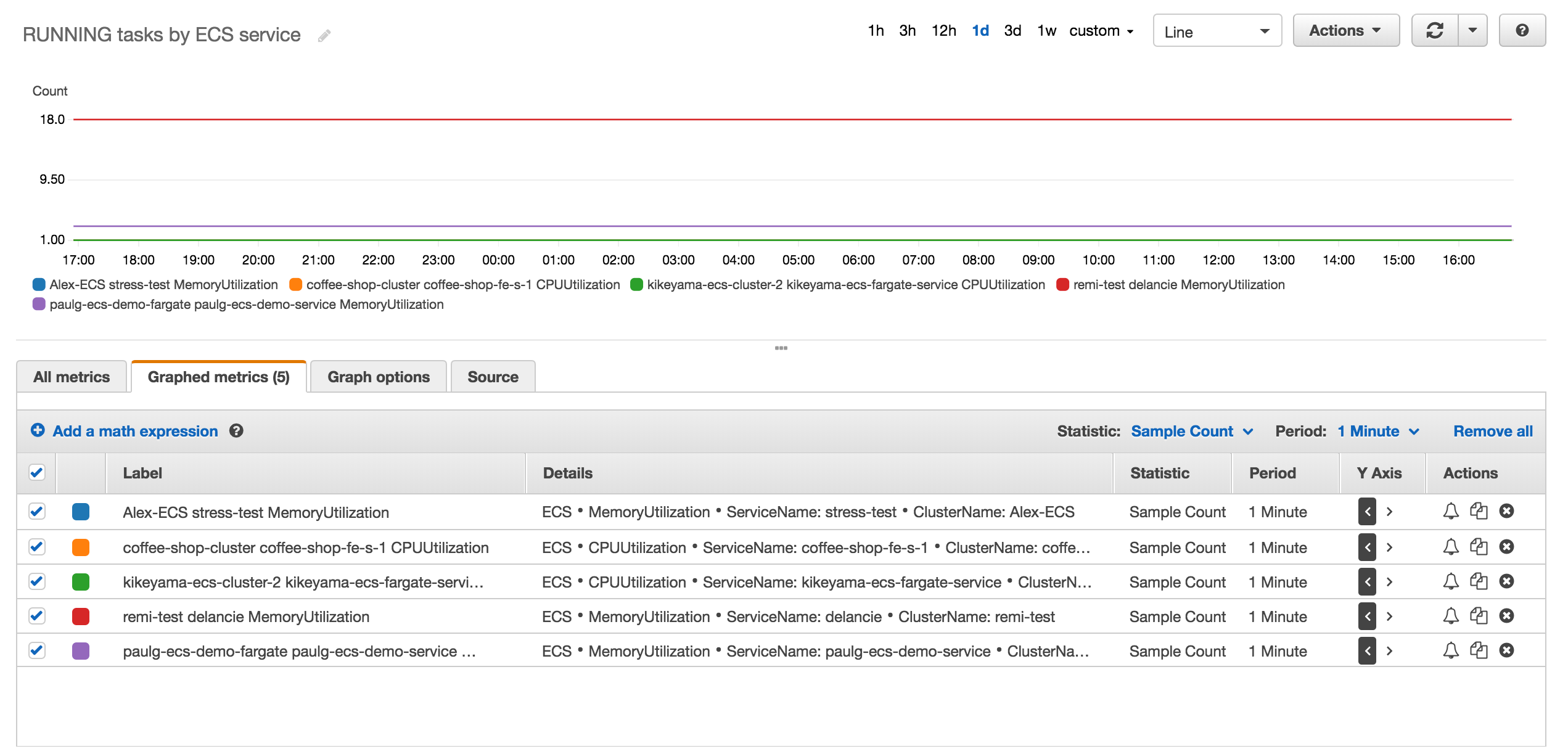Uncheck the remi-test delancie MemoryUtilization row
Viewport: 1568px width, 754px height.
point(36,616)
